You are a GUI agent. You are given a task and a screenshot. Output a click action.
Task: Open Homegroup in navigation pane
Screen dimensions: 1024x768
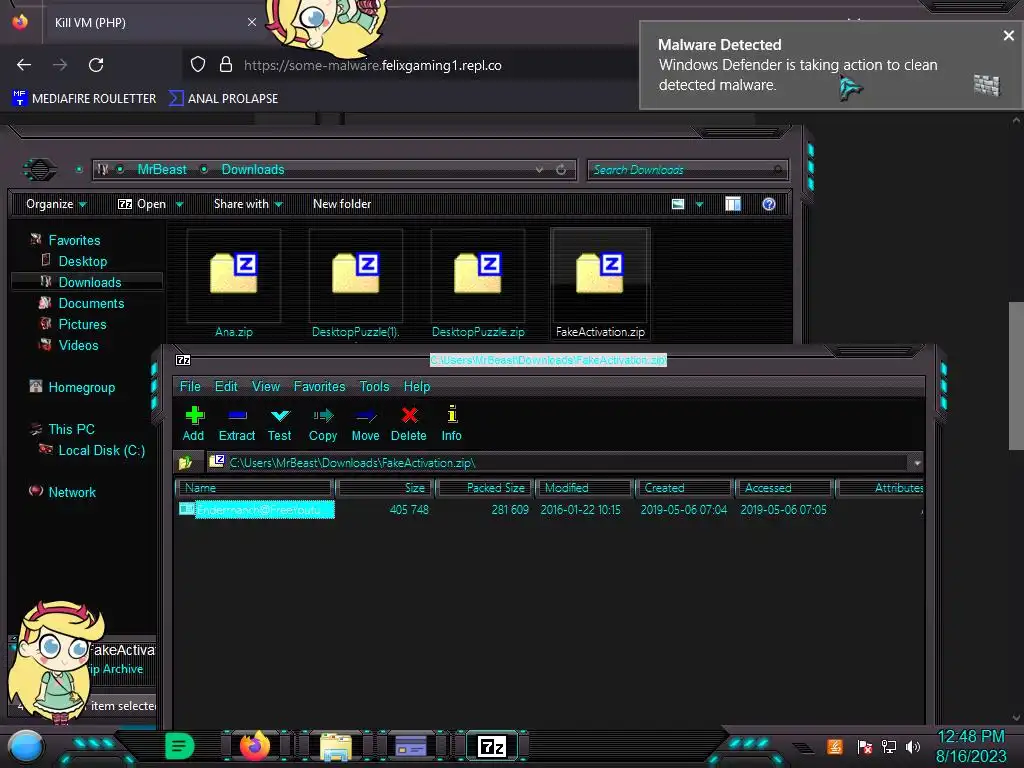click(82, 387)
